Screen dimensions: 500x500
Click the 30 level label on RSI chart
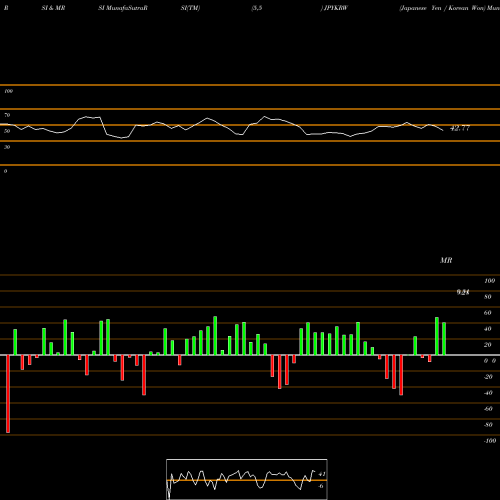tap(7, 147)
